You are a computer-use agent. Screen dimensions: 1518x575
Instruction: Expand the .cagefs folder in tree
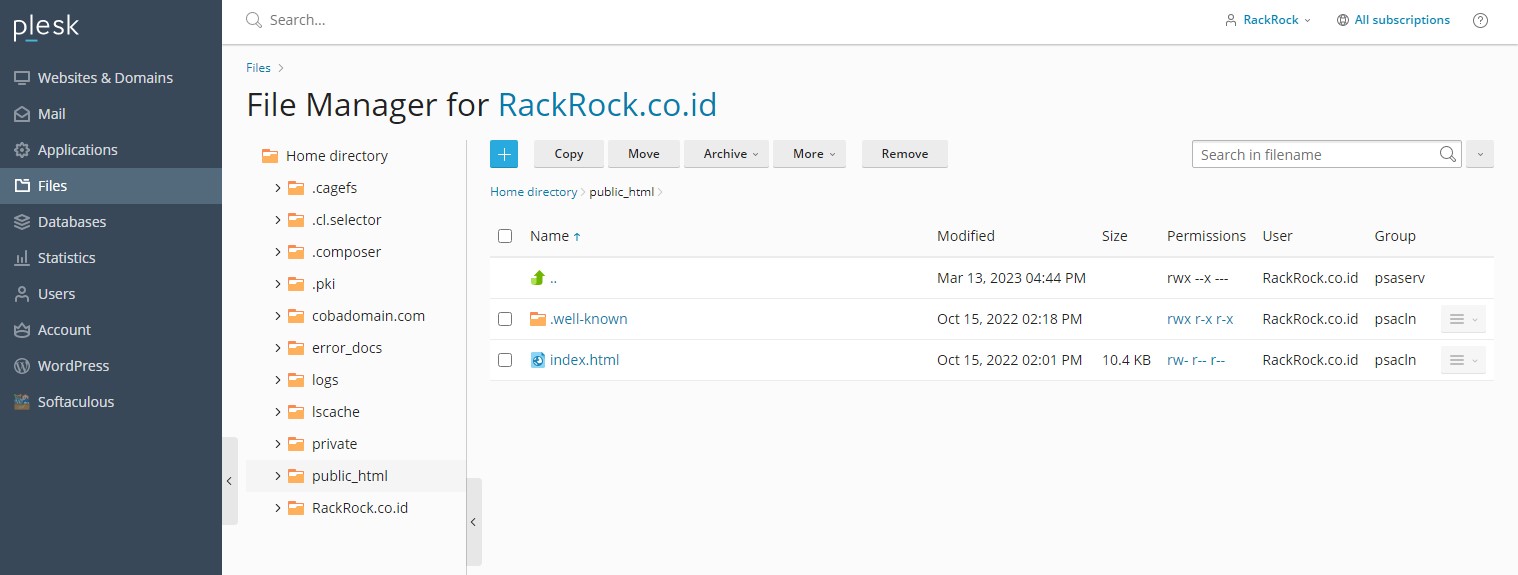coord(277,188)
